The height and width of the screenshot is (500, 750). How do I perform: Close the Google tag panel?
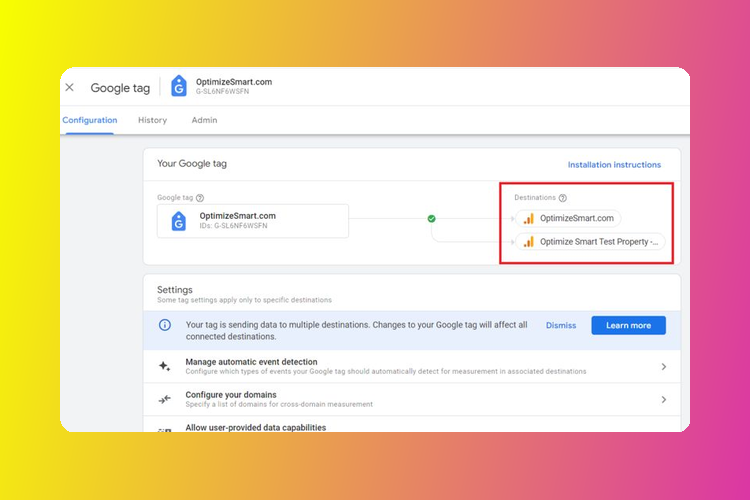[x=69, y=87]
